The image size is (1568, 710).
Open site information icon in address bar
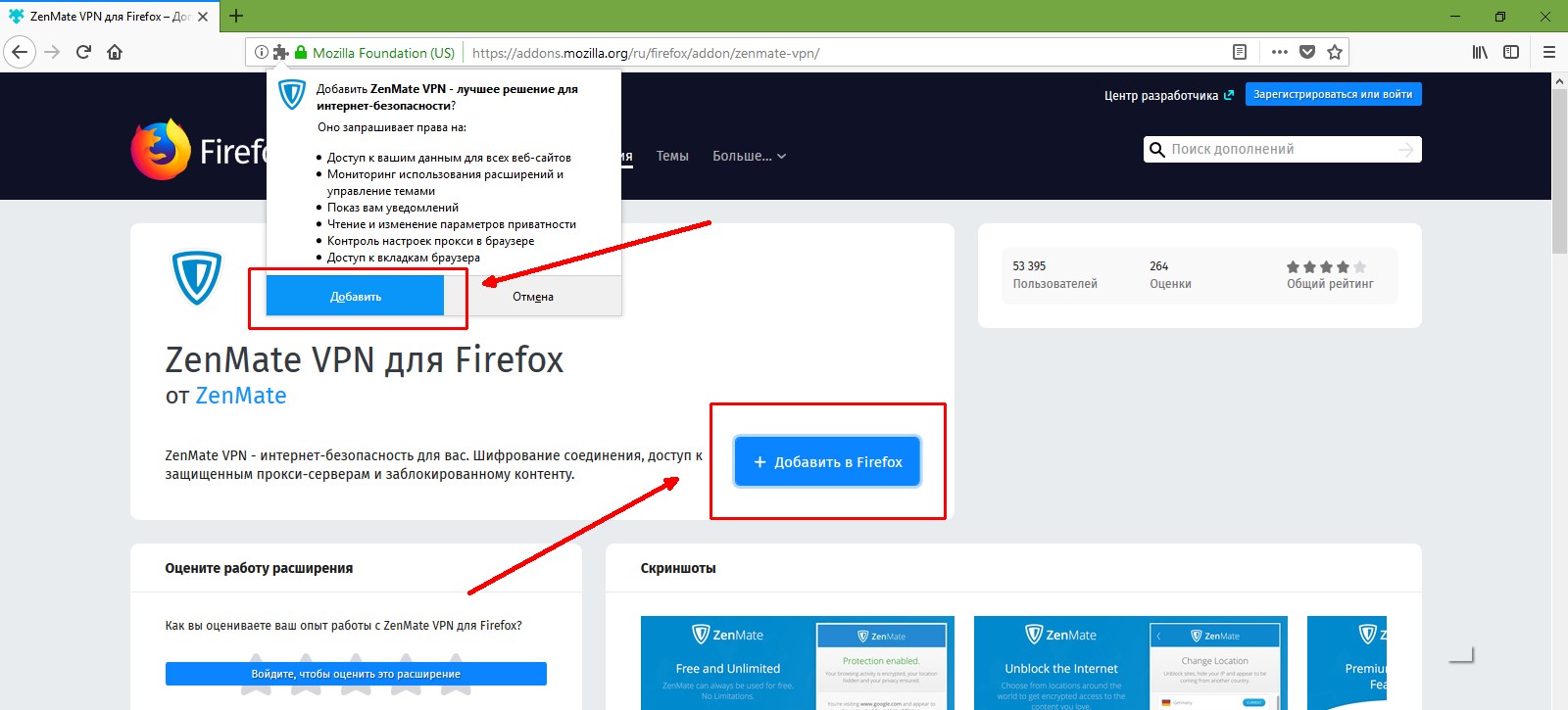pyautogui.click(x=262, y=52)
